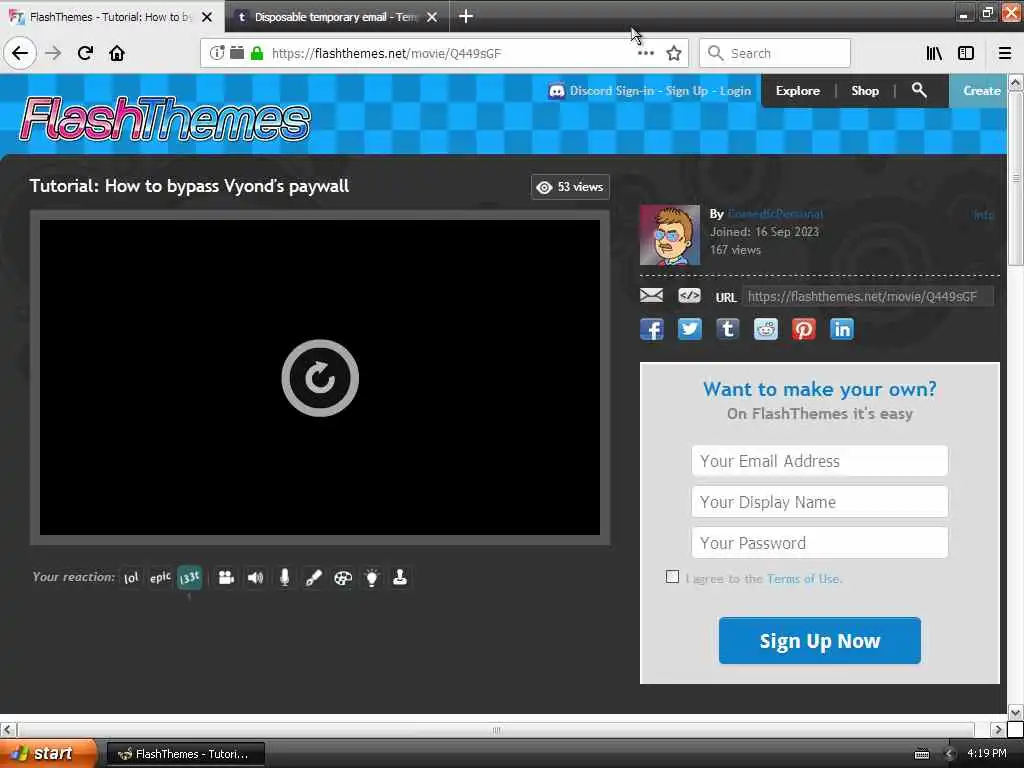The width and height of the screenshot is (1024, 768).
Task: Click the Create button in the header
Action: (978, 91)
